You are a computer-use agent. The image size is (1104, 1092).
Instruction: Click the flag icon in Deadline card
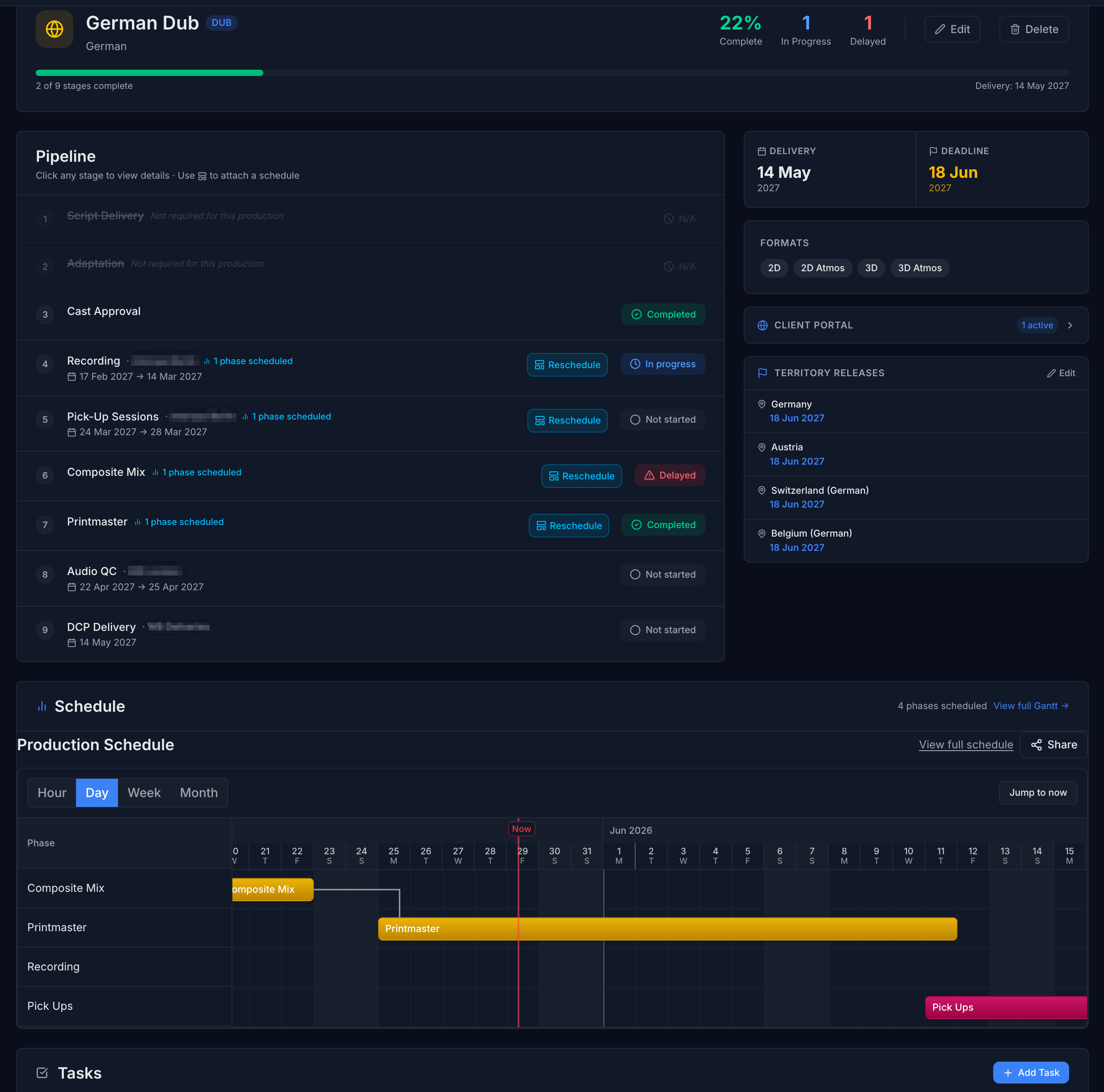click(932, 151)
